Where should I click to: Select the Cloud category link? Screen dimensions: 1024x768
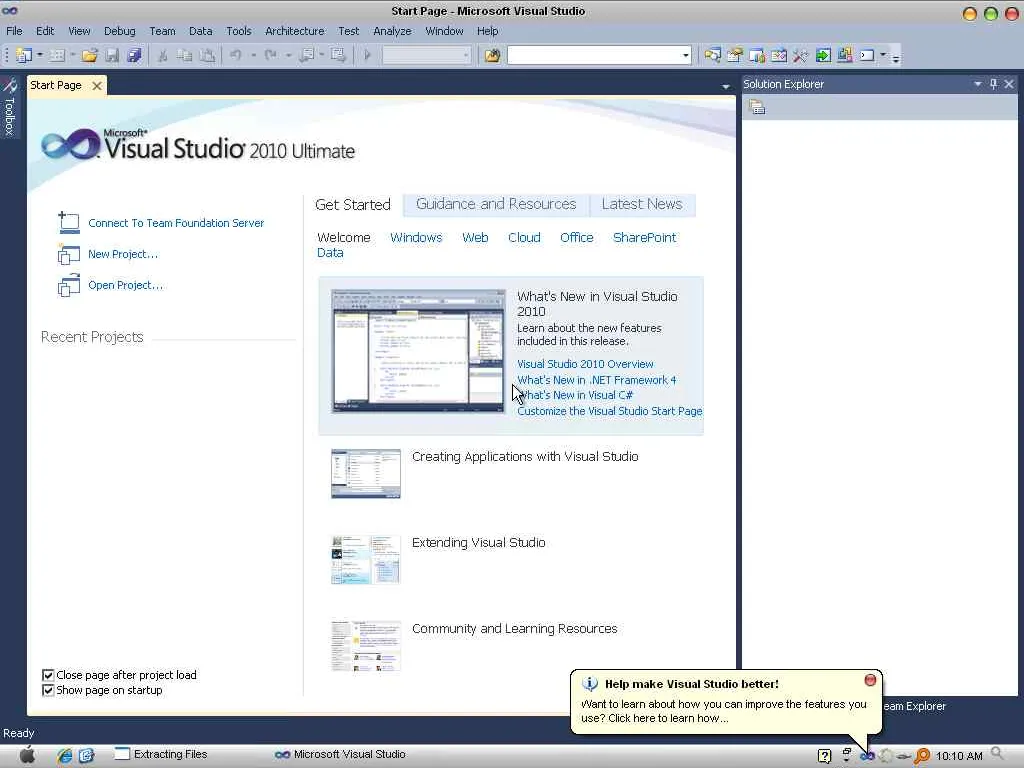(x=524, y=238)
